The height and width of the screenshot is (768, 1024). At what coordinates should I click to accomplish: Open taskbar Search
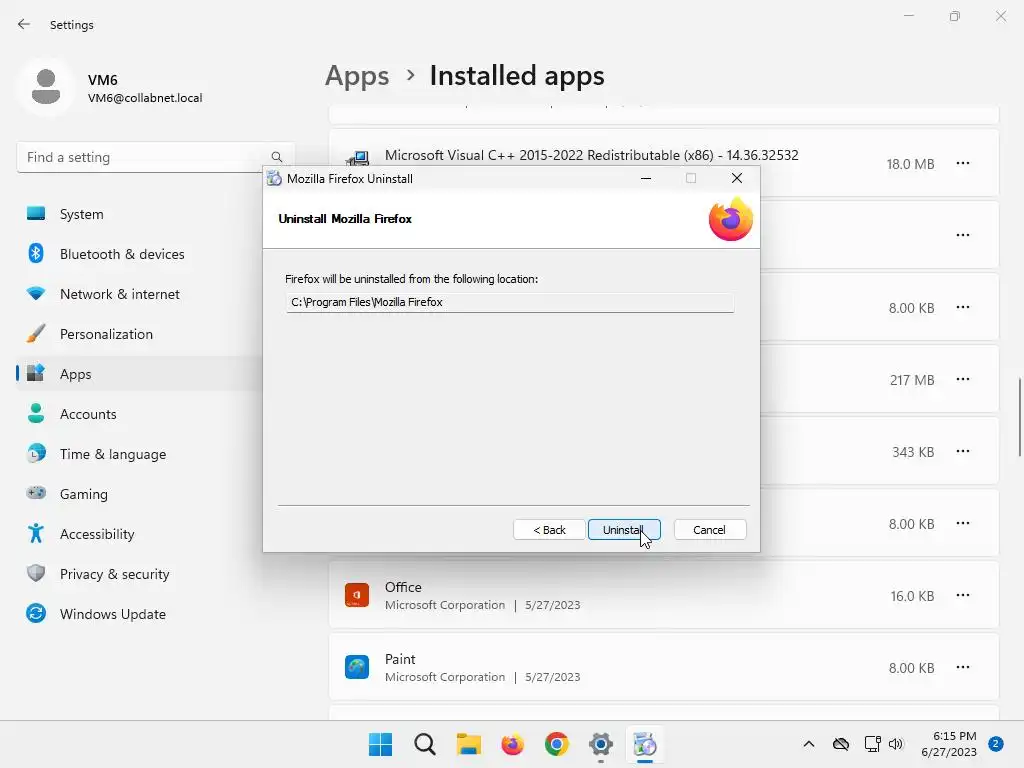point(424,744)
